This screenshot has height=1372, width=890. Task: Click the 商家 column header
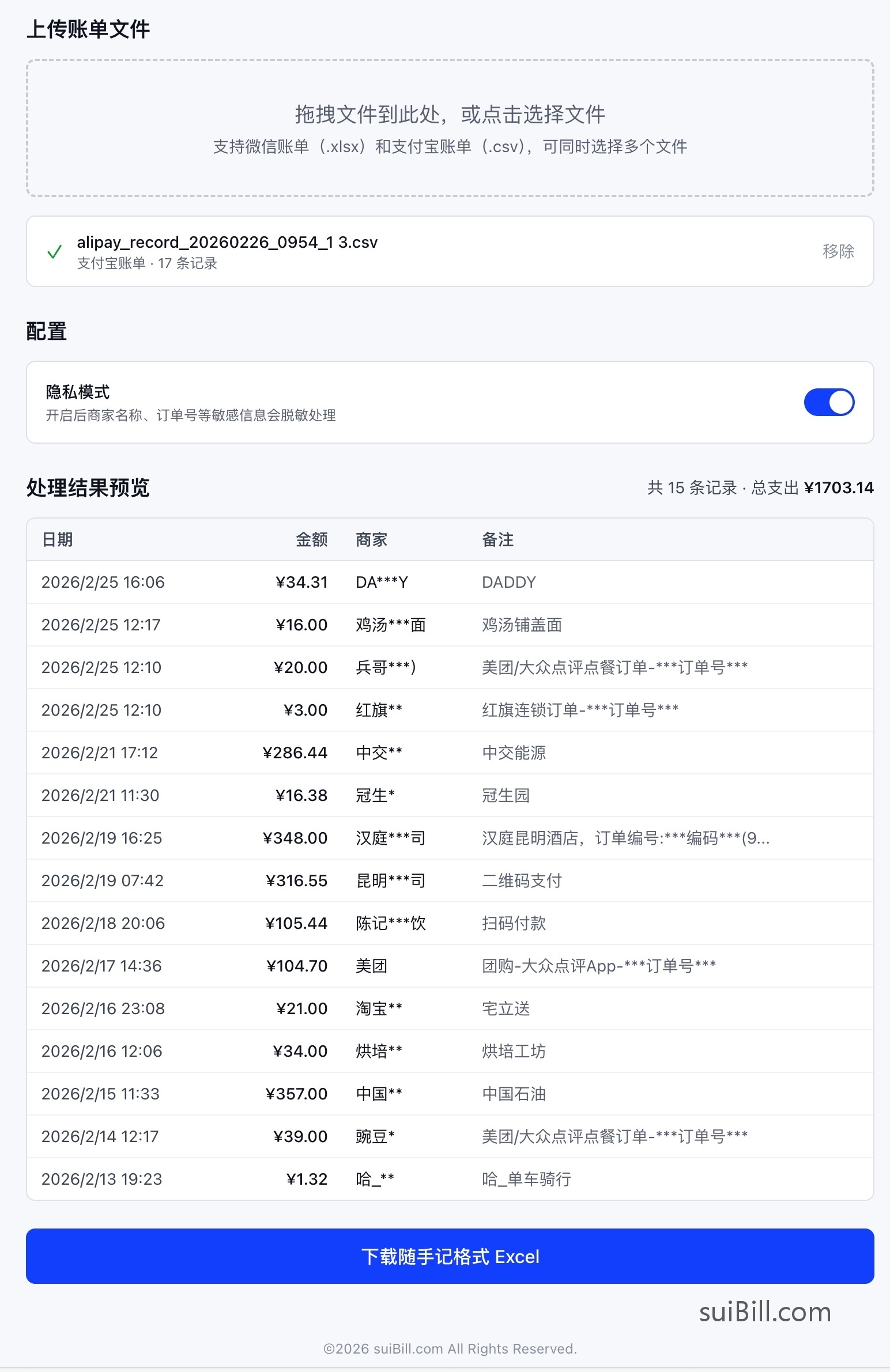[371, 539]
